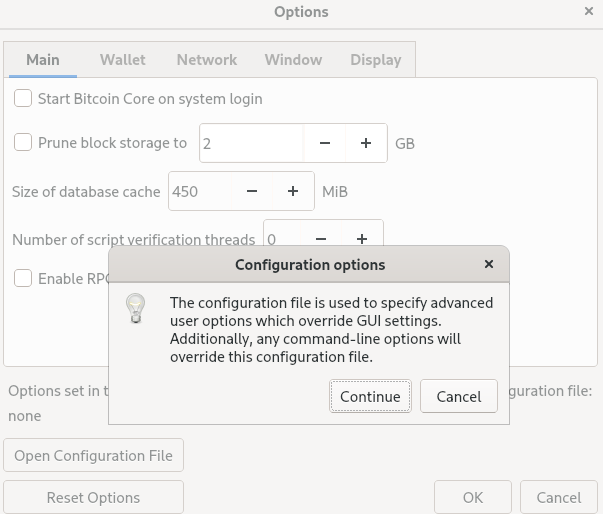Open the Network tab
Image resolution: width=603 pixels, height=514 pixels.
(x=207, y=60)
